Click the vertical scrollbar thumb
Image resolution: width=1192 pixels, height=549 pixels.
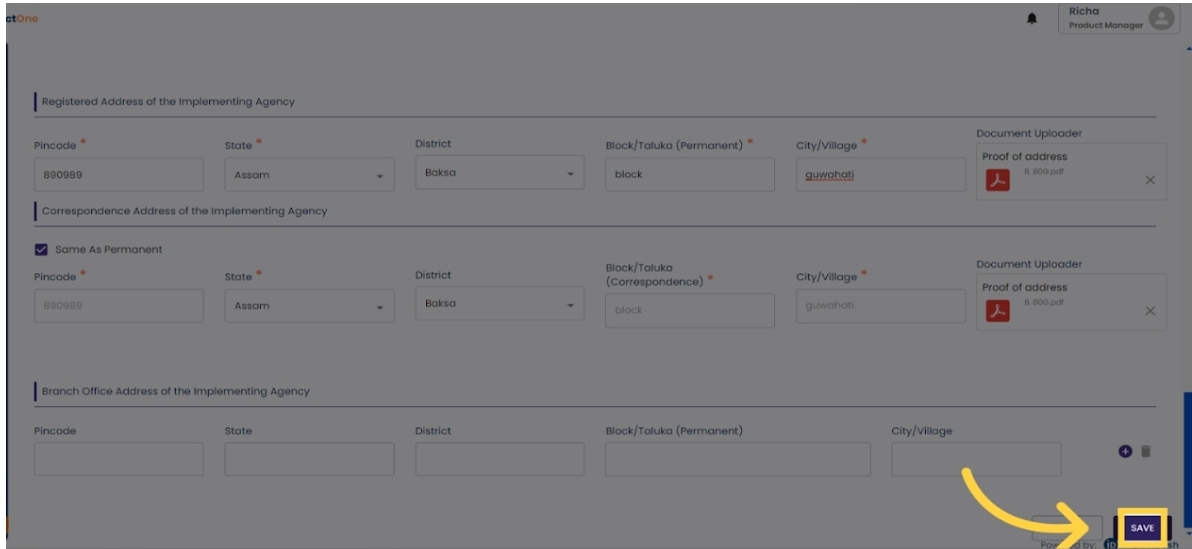[x=1187, y=455]
